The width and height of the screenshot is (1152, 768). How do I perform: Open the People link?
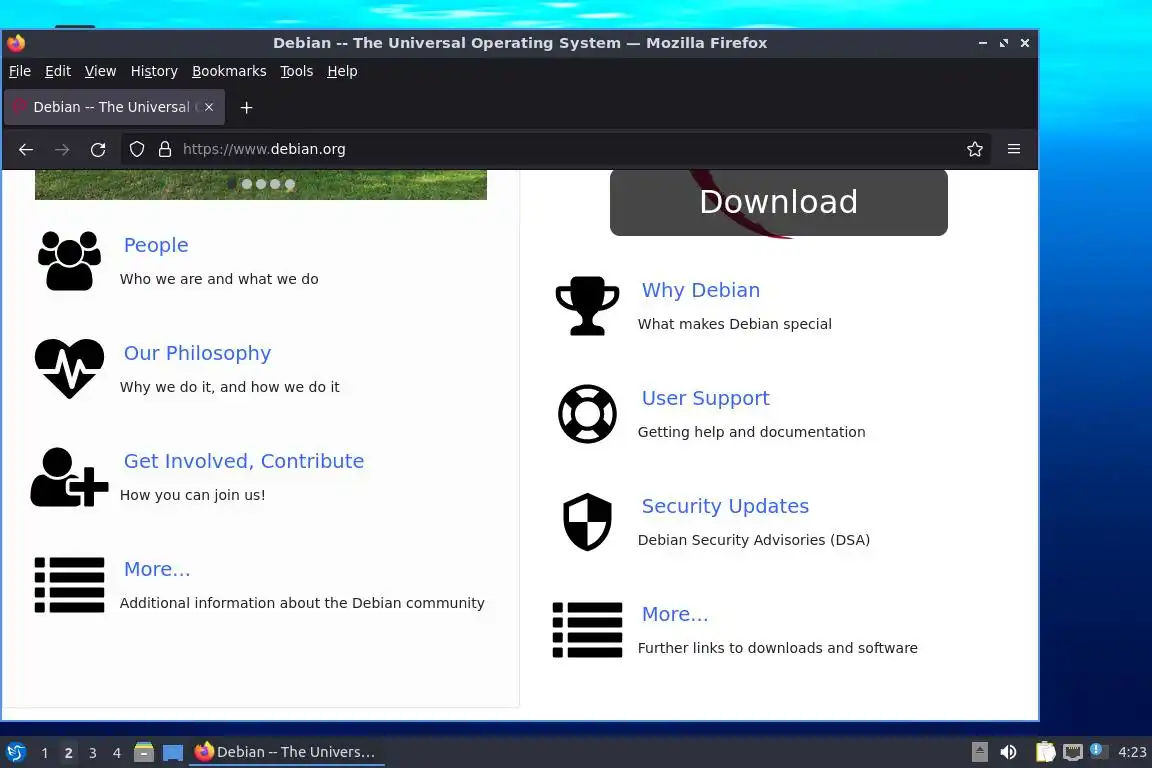(x=156, y=245)
